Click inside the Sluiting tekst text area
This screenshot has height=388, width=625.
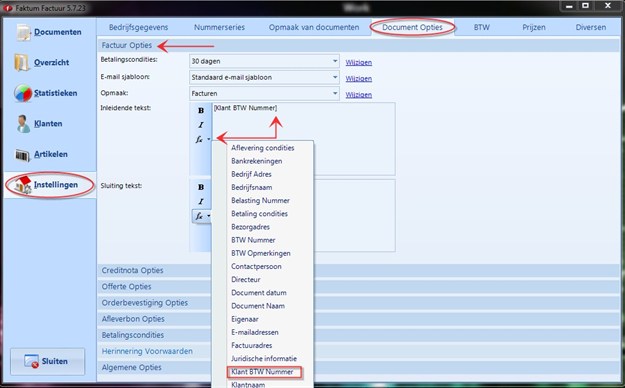(x=354, y=215)
